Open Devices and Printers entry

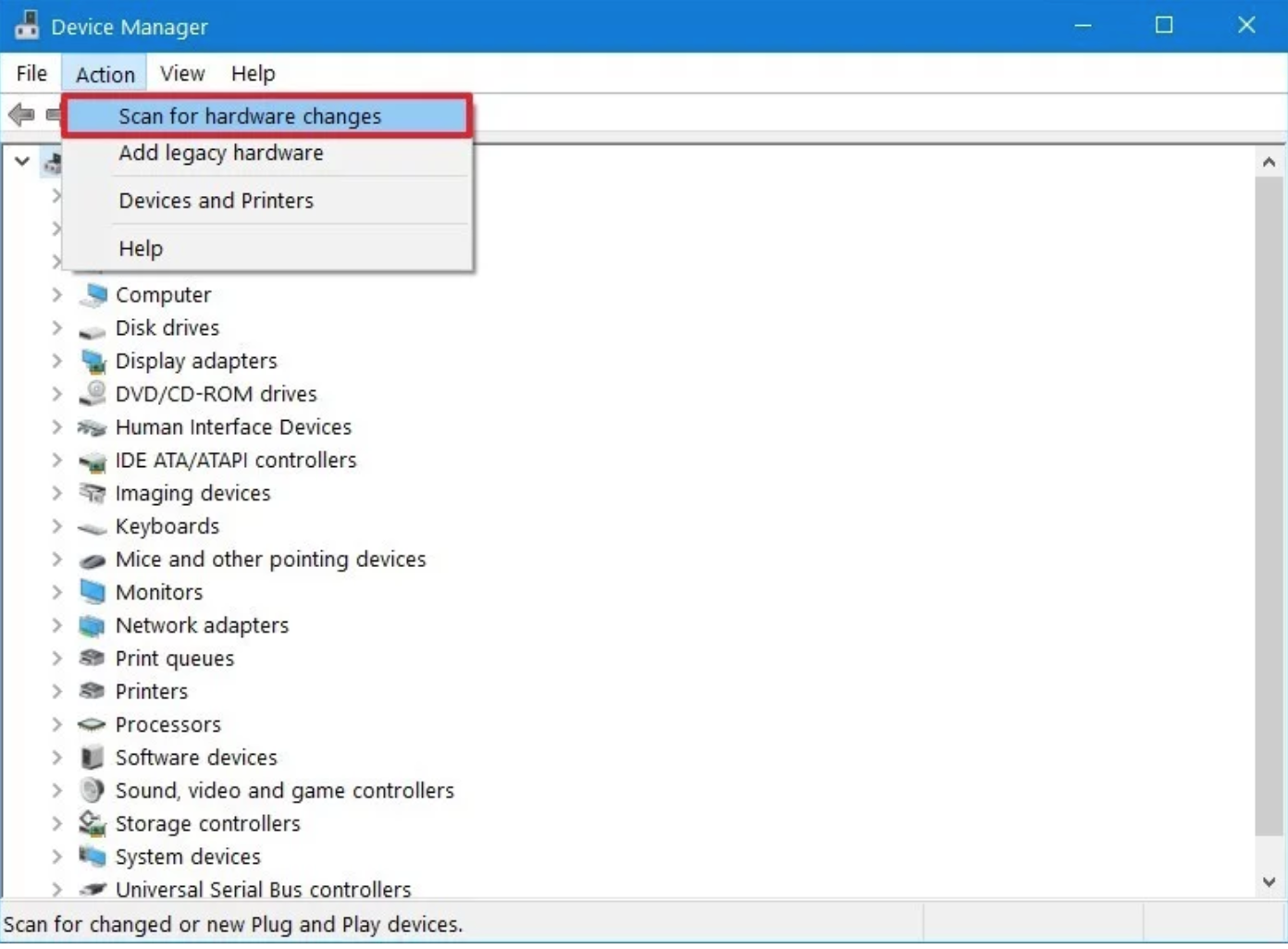[217, 201]
